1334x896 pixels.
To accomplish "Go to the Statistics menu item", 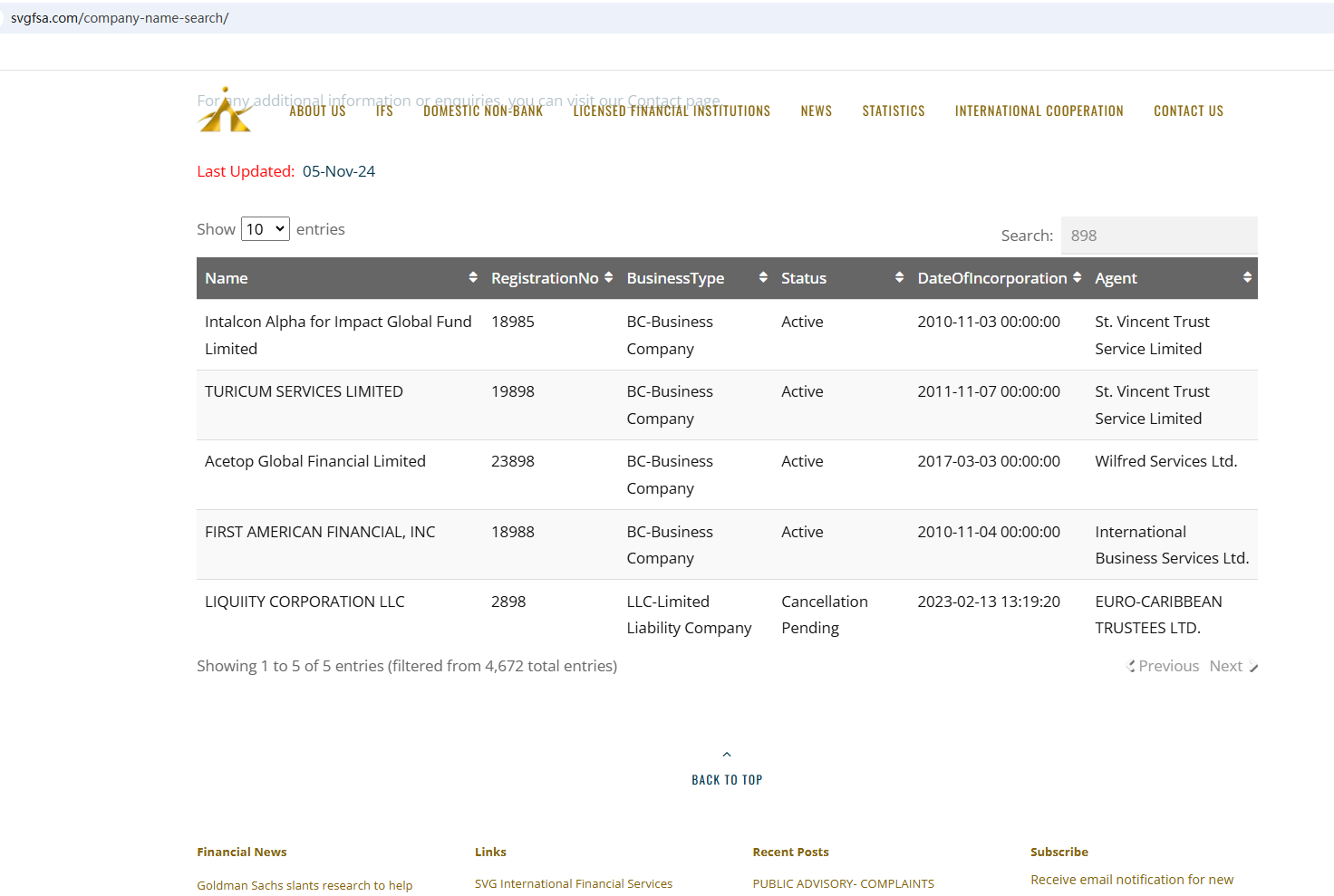I will [x=894, y=111].
